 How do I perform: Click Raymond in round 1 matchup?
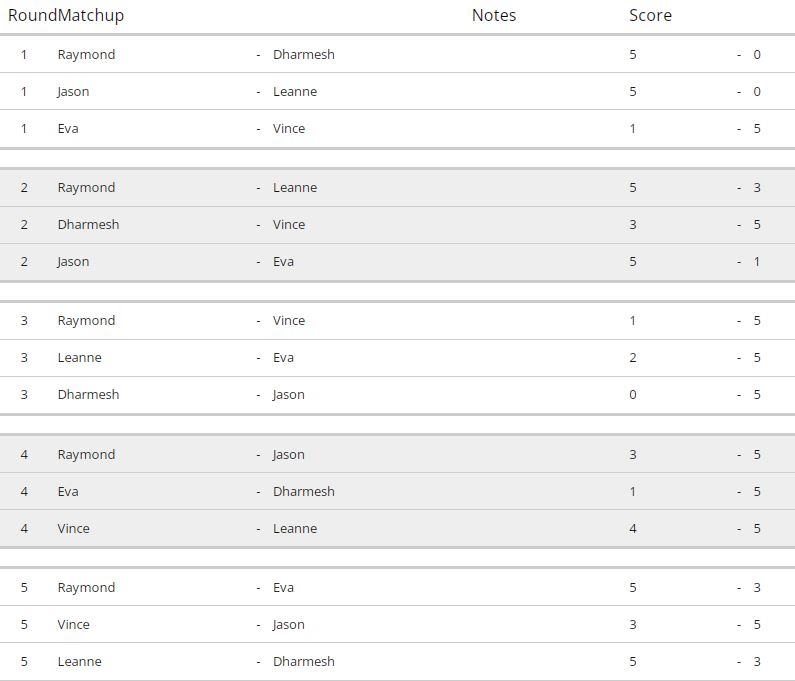tap(86, 55)
